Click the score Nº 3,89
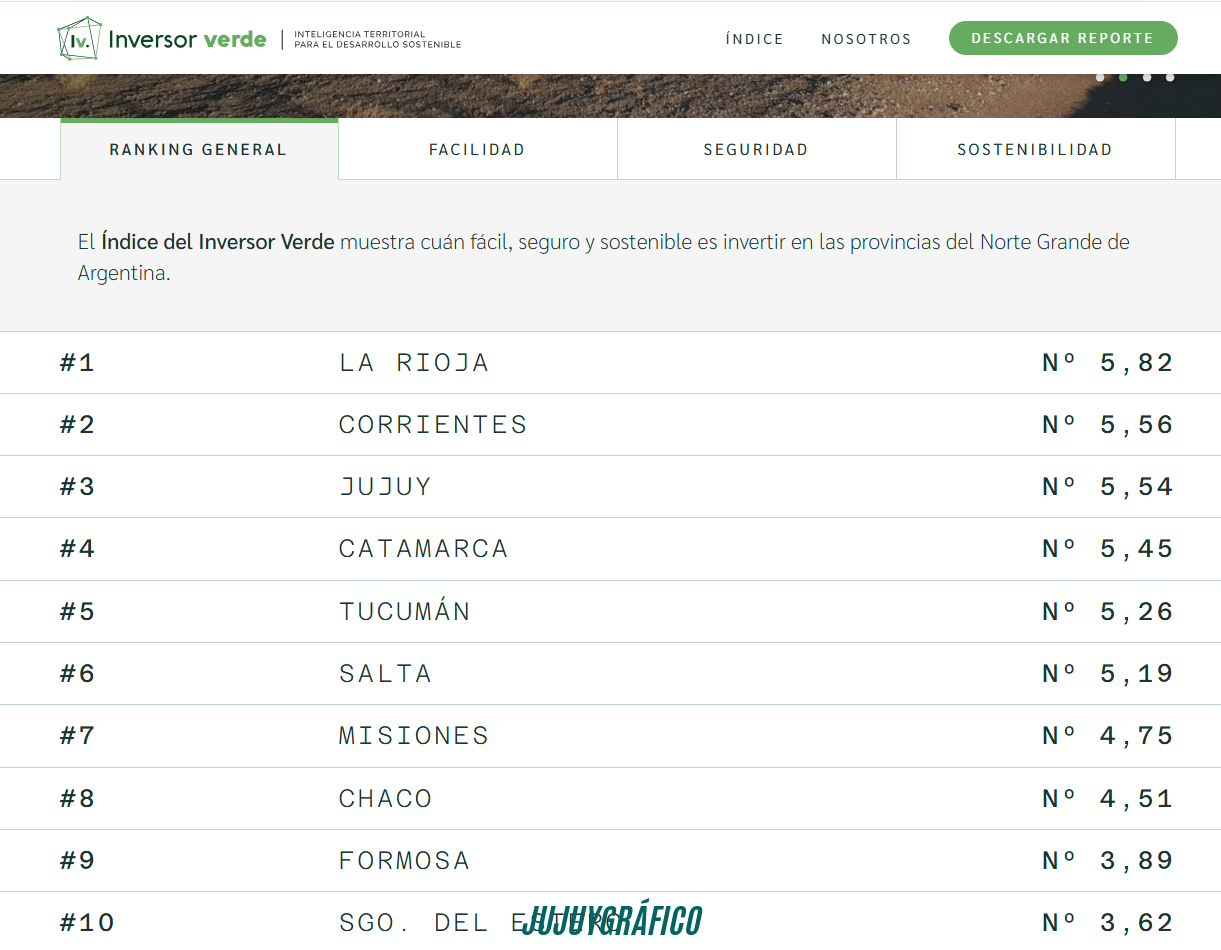This screenshot has height=950, width=1221. click(x=1108, y=860)
